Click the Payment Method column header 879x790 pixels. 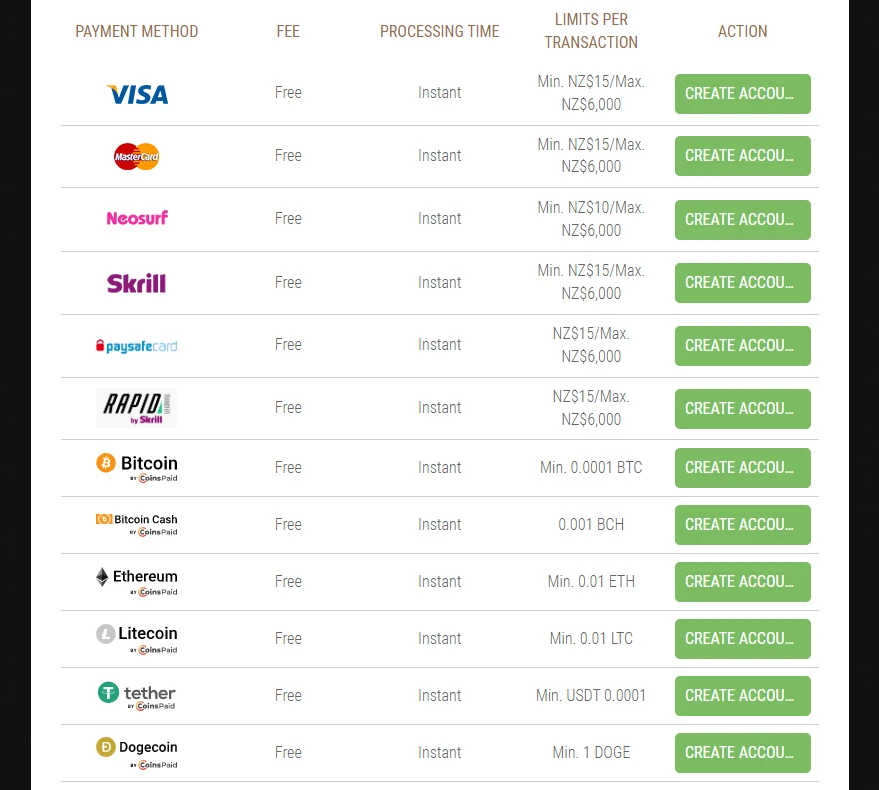pyautogui.click(x=137, y=31)
